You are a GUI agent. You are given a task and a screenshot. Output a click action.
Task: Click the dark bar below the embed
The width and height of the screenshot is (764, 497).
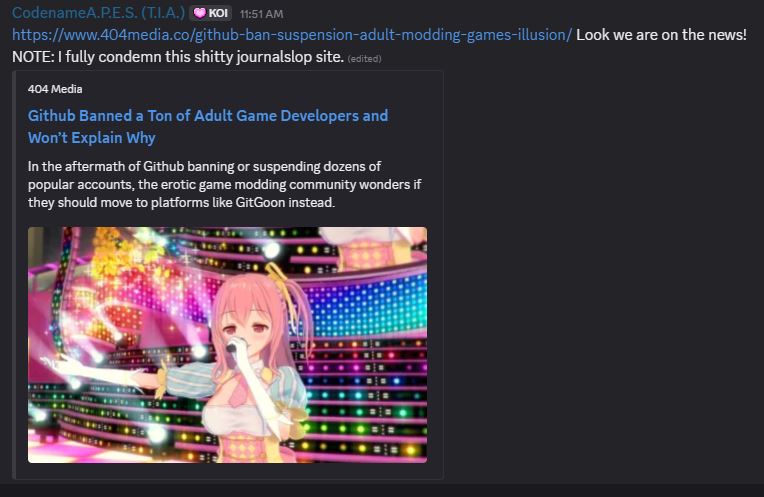coord(382,491)
